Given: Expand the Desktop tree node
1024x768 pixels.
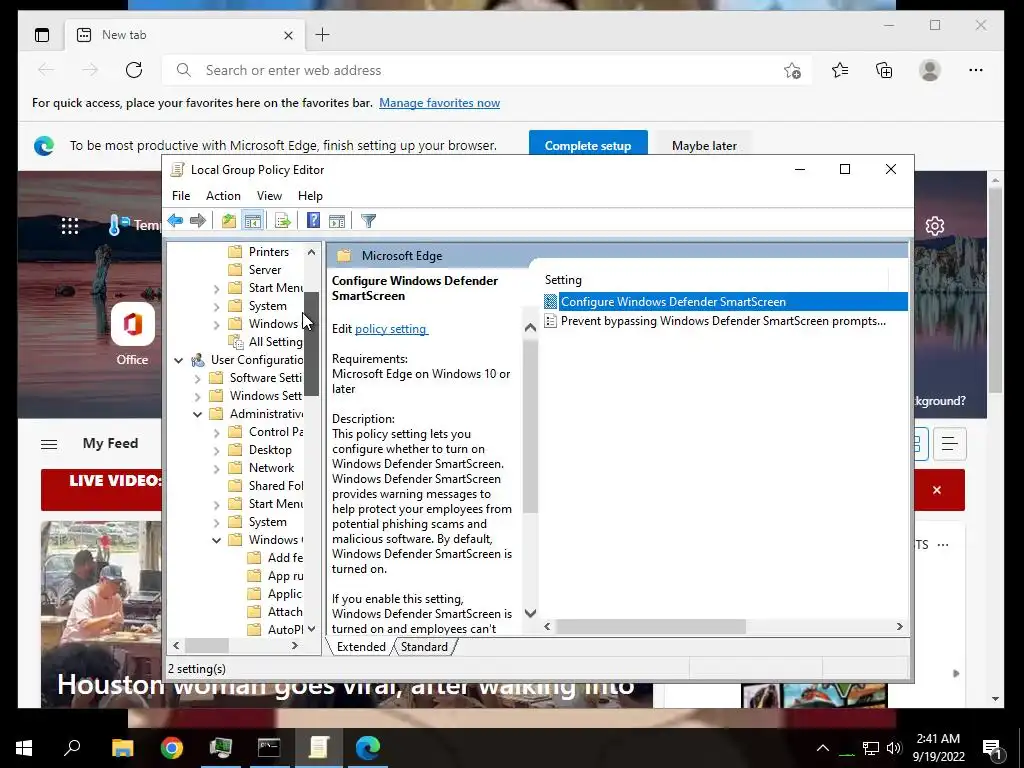Looking at the screenshot, I should (216, 451).
